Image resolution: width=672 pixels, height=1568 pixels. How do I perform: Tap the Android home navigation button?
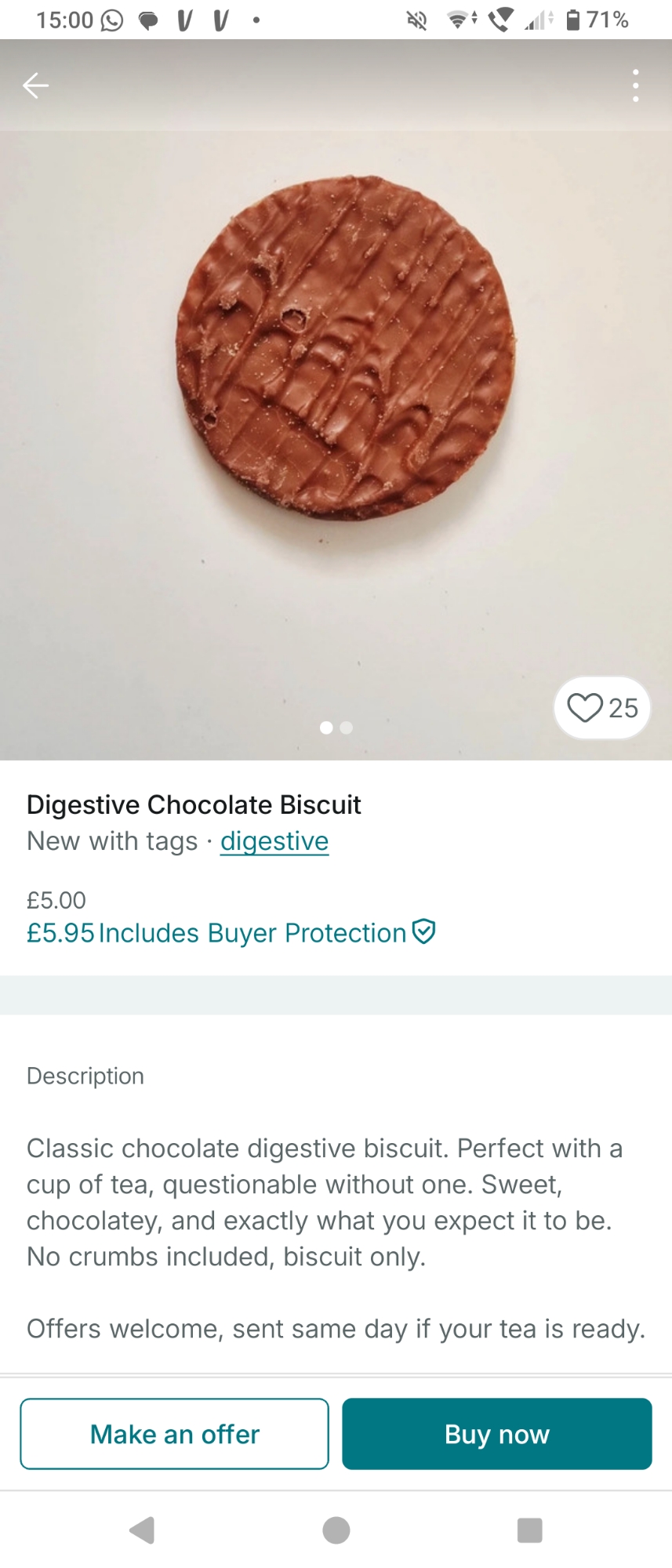336,1530
